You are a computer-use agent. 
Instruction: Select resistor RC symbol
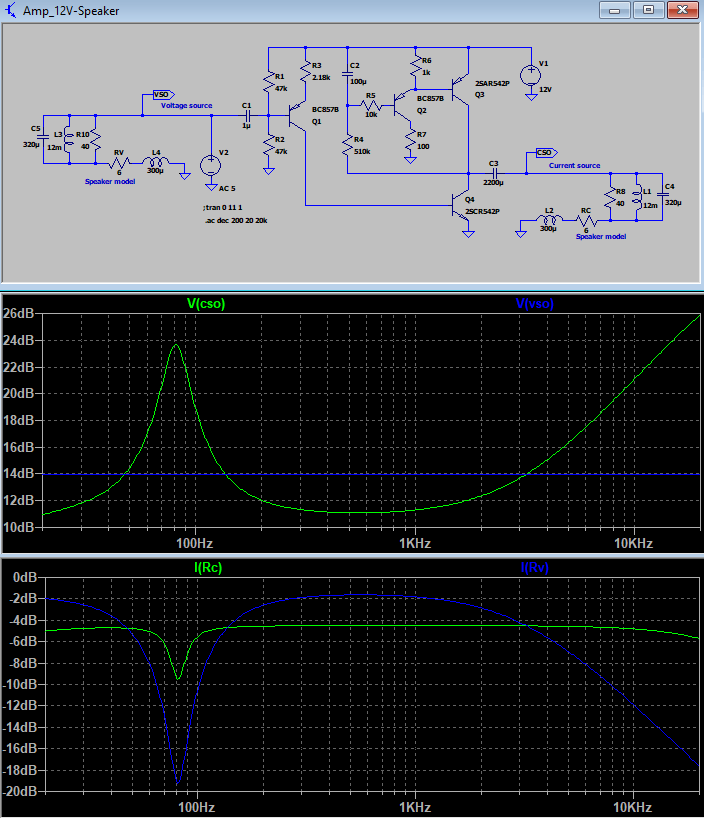coord(586,221)
